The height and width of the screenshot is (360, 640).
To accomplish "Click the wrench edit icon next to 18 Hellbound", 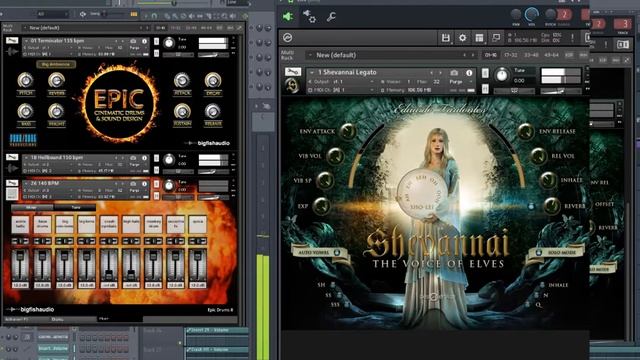I will coord(12,158).
